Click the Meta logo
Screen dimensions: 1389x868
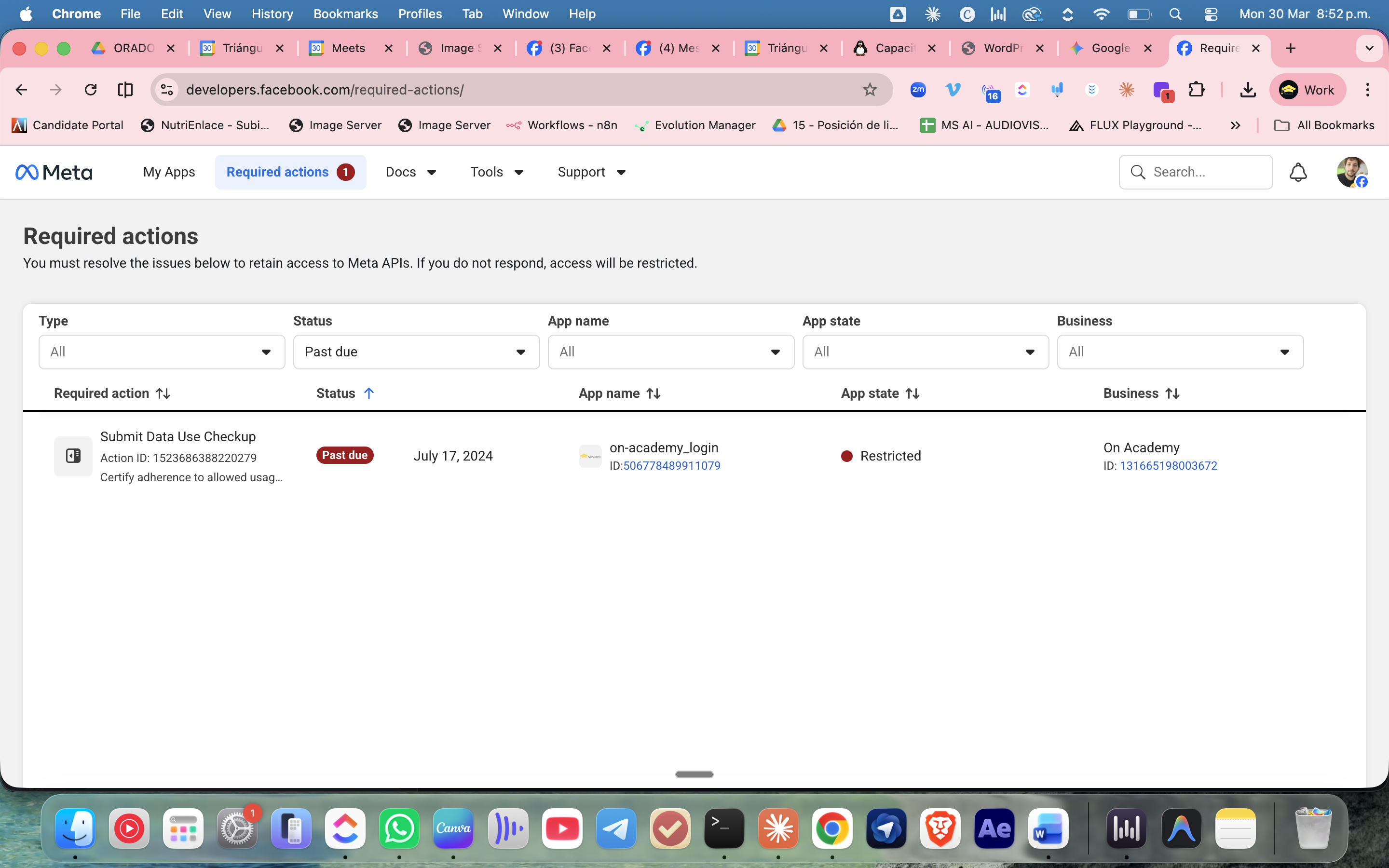(54, 172)
